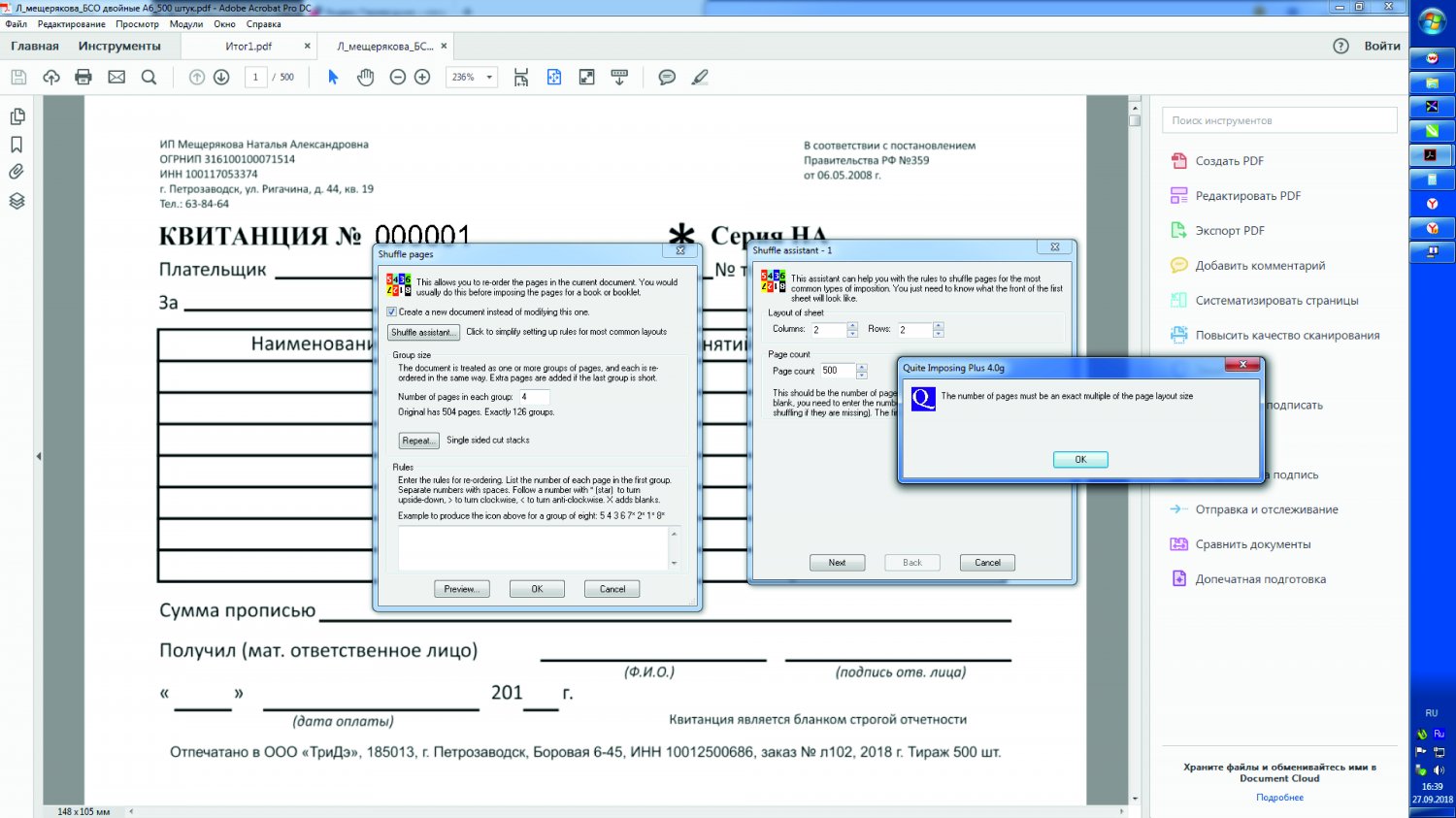Click the Print icon in toolbar
Viewport: 1456px width, 818px height.
pos(83,77)
